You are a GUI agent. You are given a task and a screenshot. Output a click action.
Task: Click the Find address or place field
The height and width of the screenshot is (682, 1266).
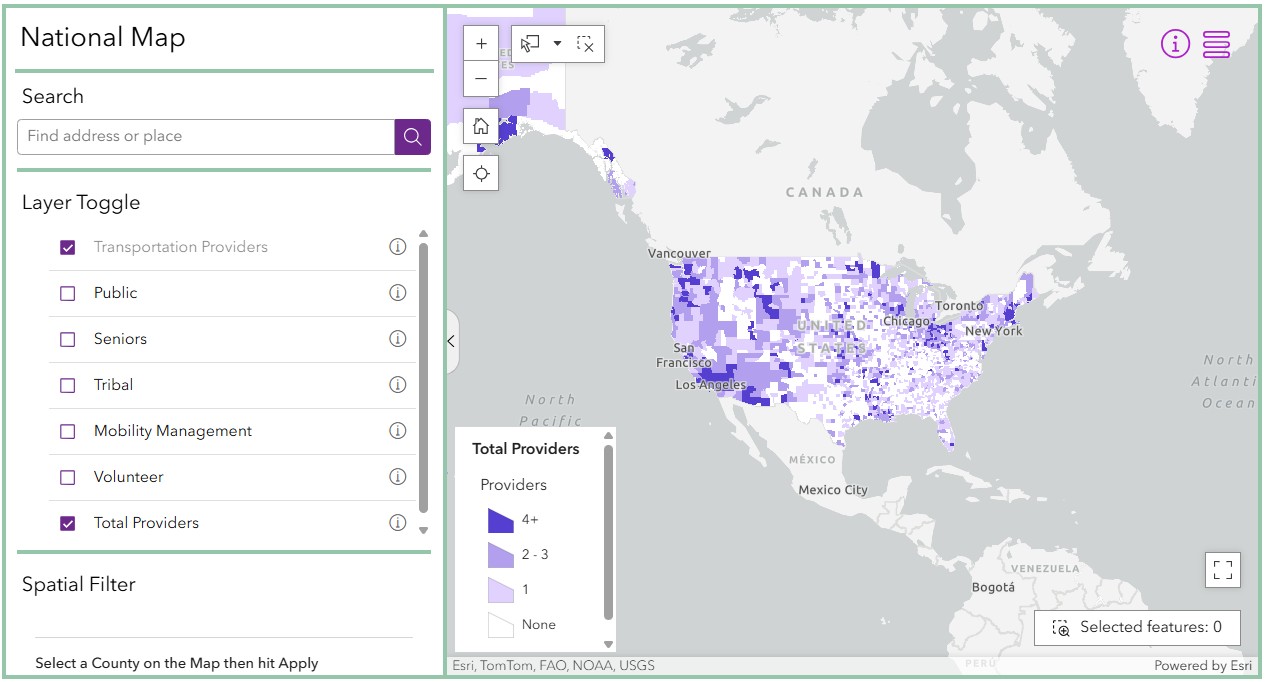206,137
